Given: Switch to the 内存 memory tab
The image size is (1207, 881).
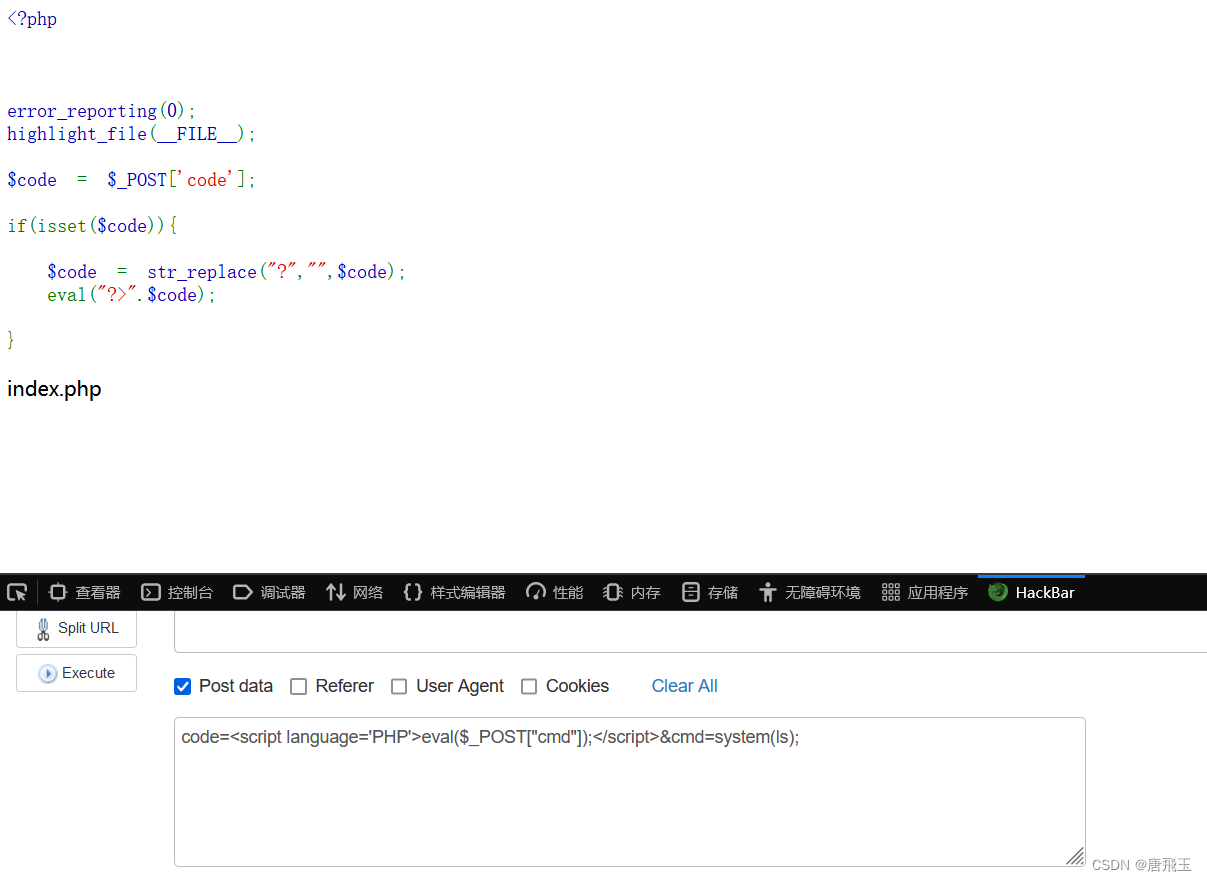Looking at the screenshot, I should (x=632, y=592).
